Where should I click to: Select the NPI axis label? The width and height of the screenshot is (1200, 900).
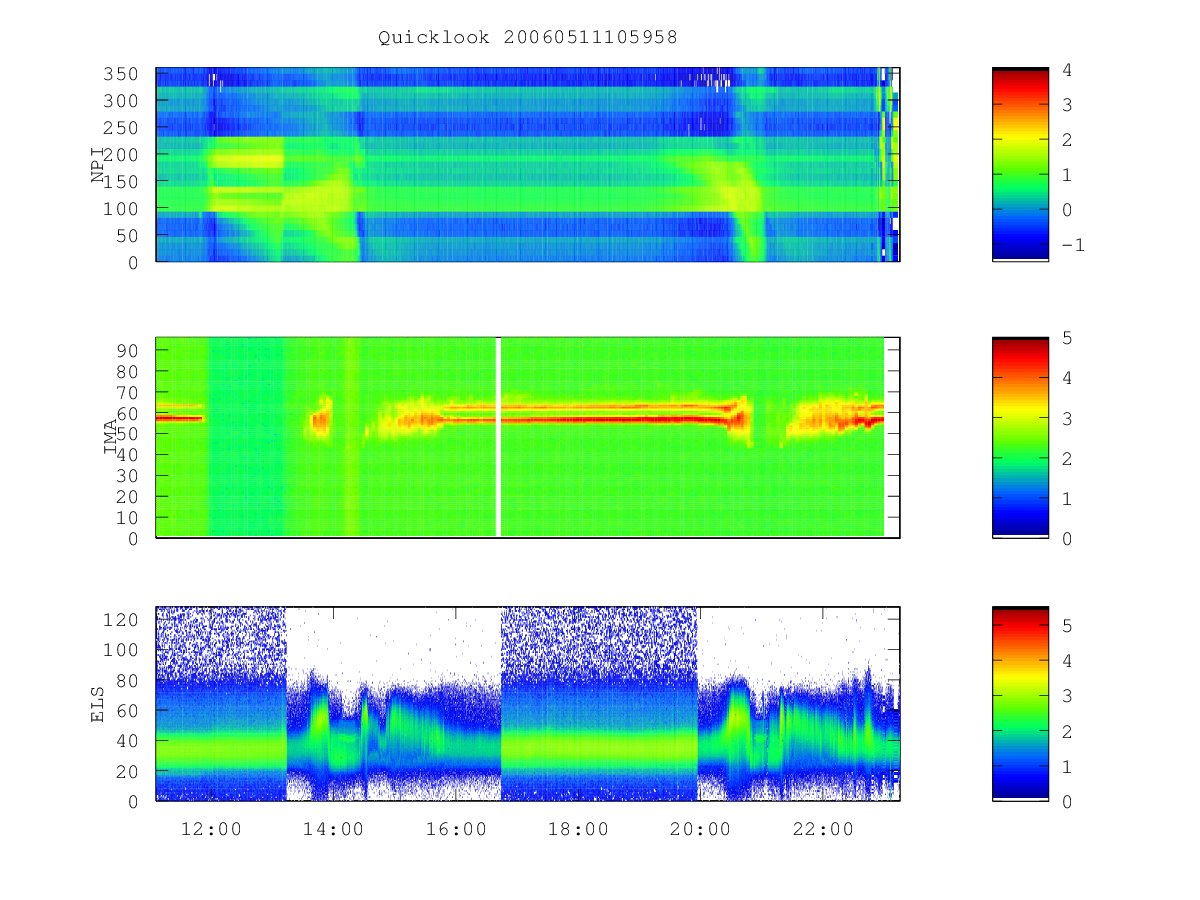click(98, 164)
